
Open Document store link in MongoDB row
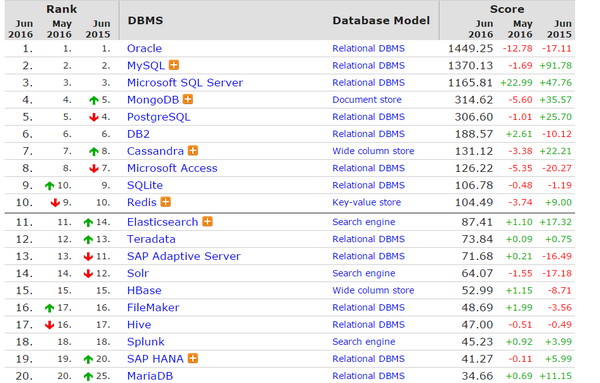click(367, 100)
